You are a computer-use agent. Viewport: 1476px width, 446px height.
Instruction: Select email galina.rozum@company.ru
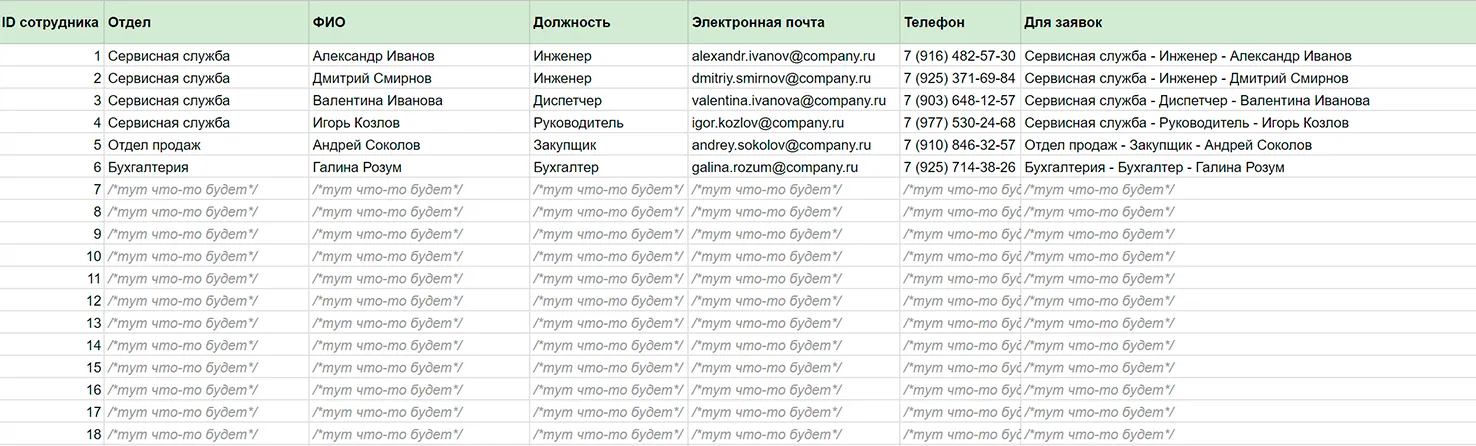[x=794, y=167]
